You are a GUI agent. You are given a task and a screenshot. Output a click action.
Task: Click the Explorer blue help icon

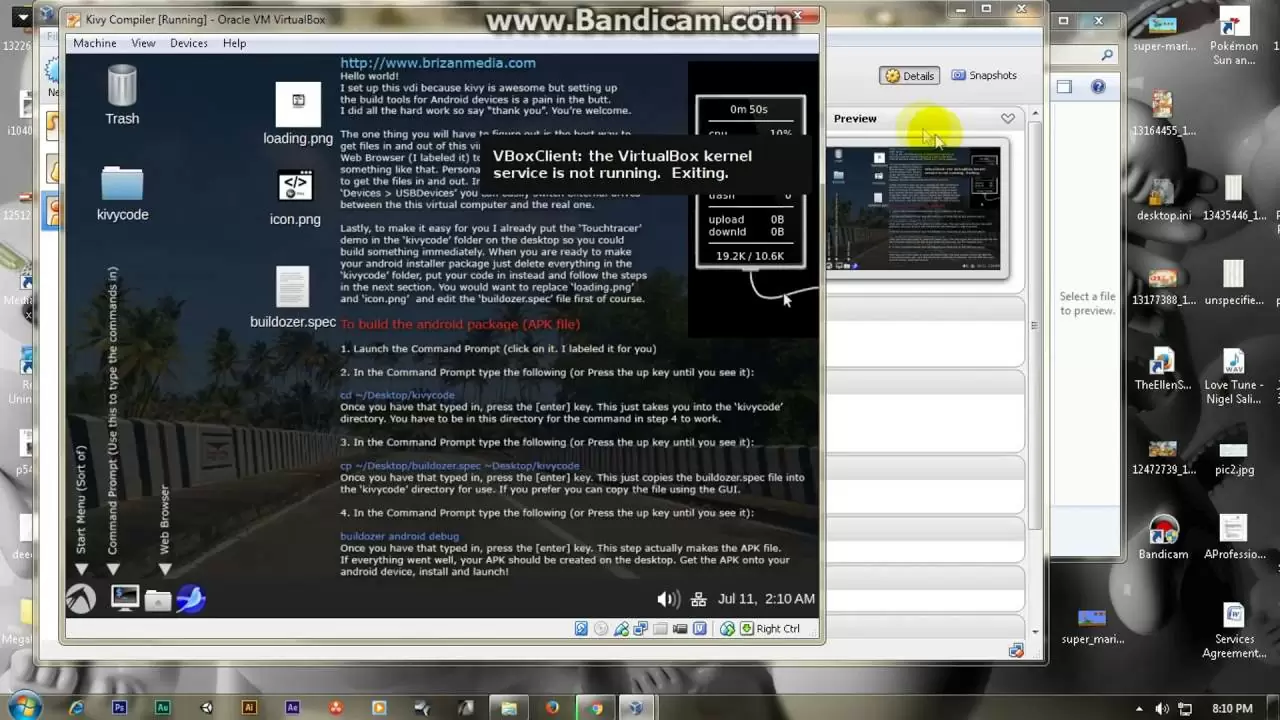pyautogui.click(x=1098, y=87)
